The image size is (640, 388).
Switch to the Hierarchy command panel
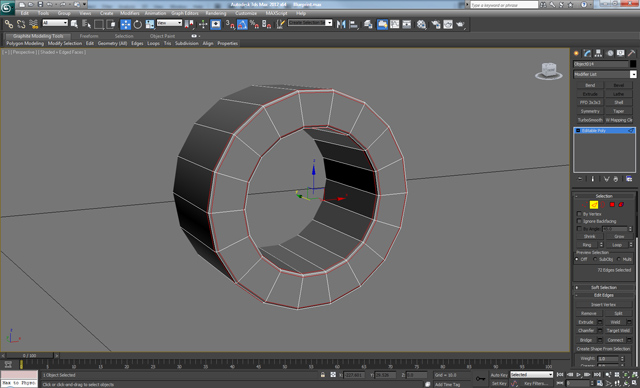click(598, 53)
